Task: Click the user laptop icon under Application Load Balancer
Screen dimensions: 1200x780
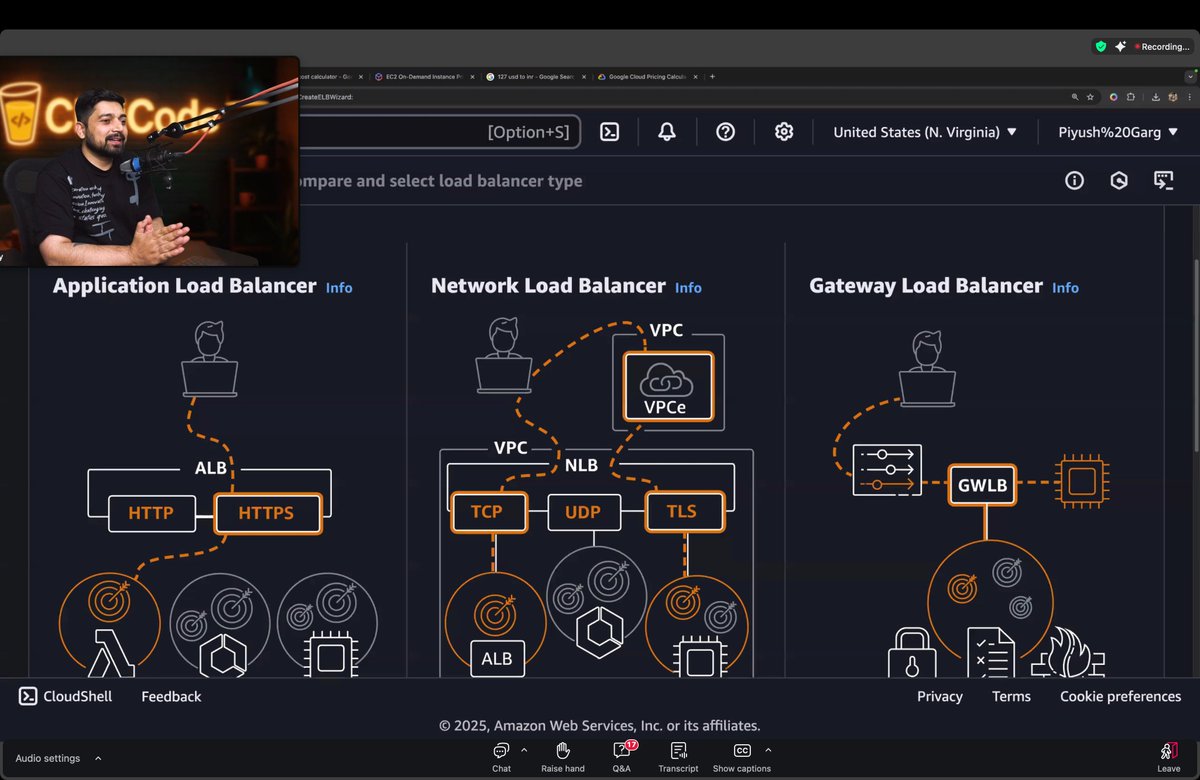Action: (x=210, y=357)
